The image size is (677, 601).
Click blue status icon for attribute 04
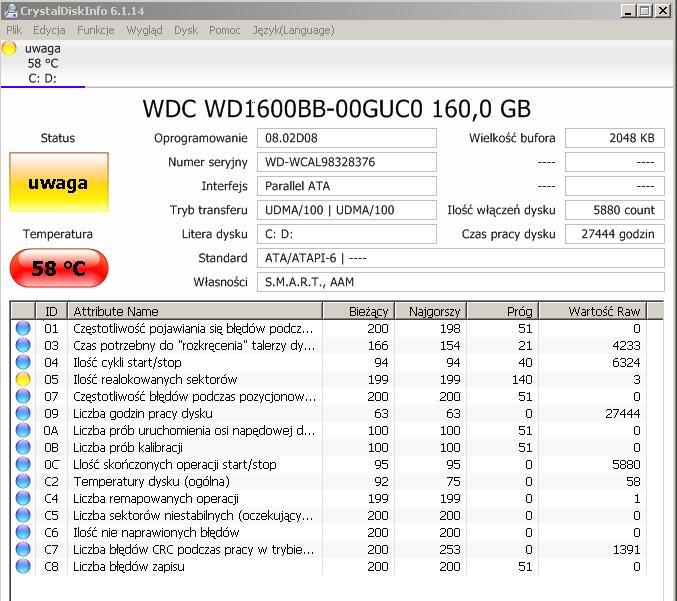tap(23, 363)
